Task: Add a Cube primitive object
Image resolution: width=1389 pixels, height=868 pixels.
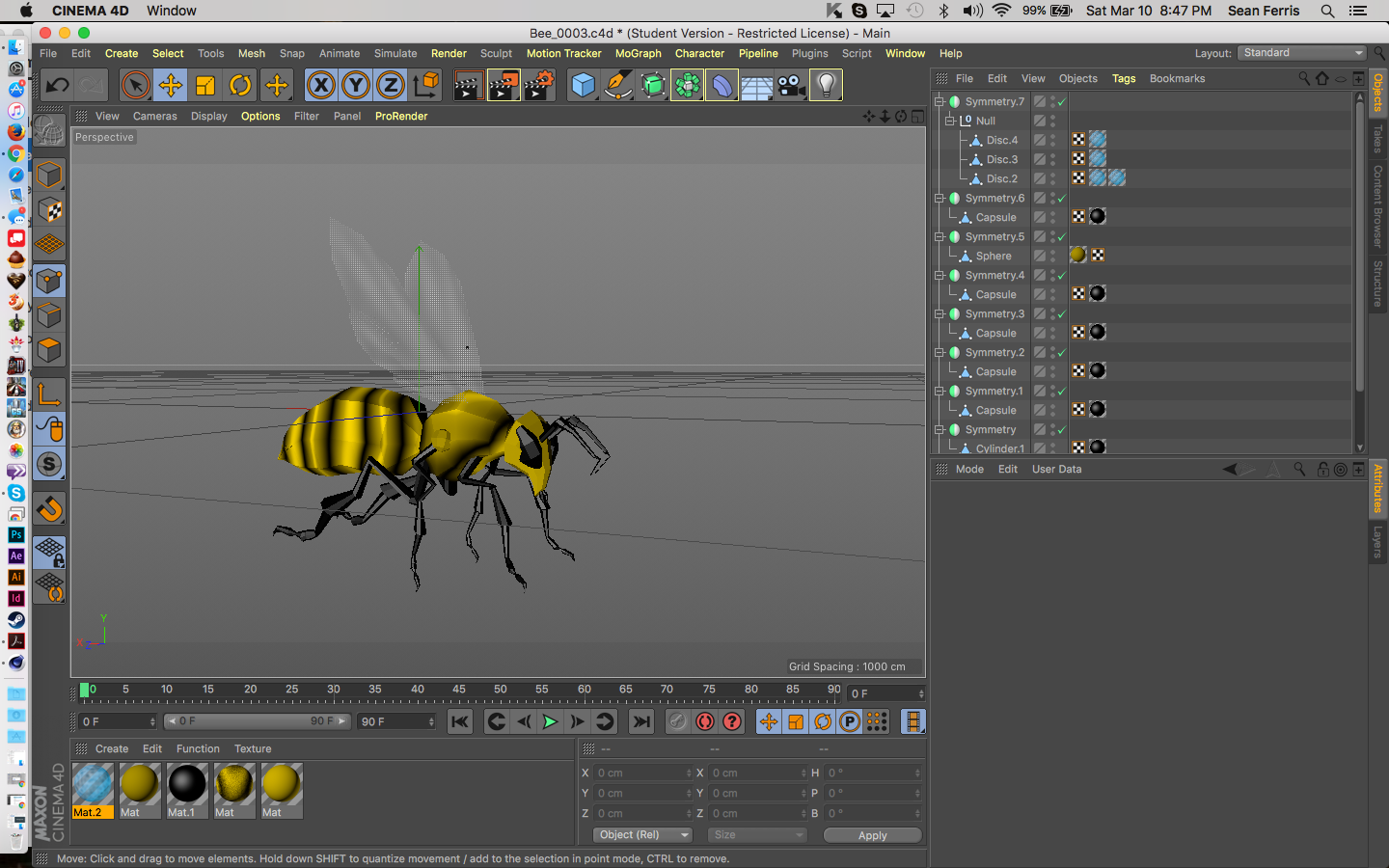Action: [x=583, y=85]
